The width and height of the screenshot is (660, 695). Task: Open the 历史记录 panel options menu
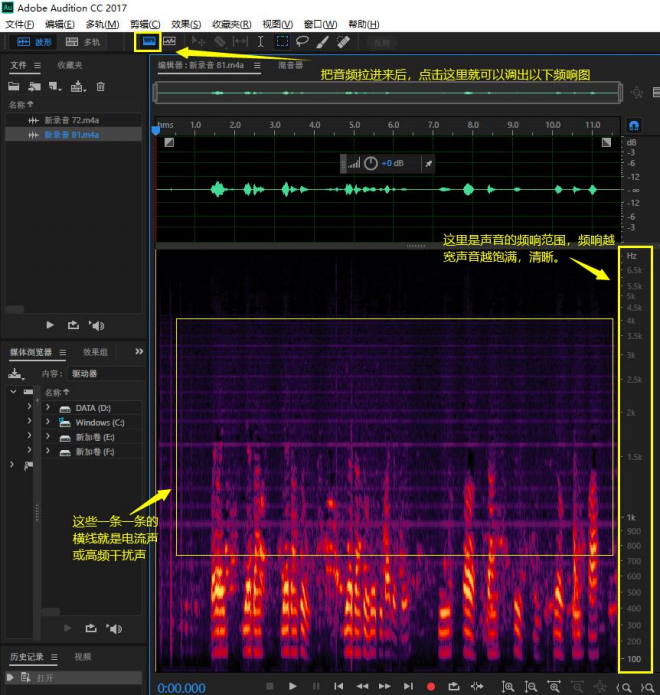click(54, 657)
